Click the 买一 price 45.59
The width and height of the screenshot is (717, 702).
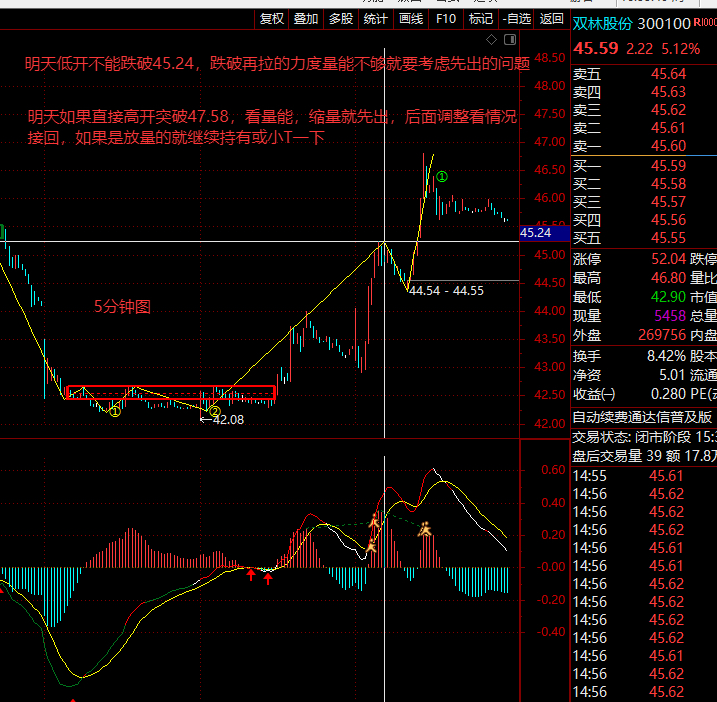[x=669, y=166]
